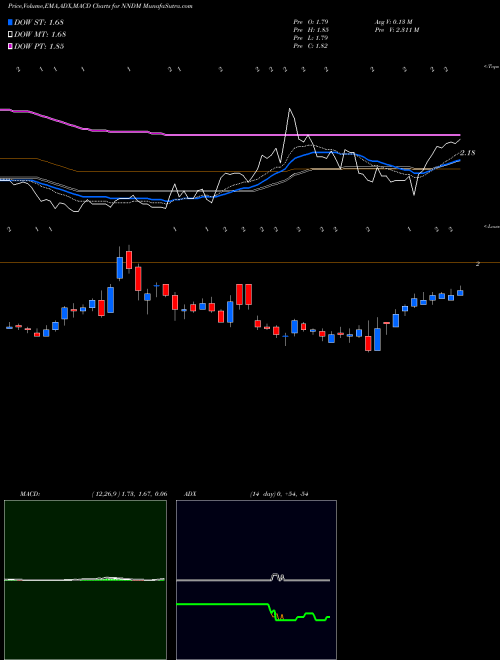Select the 'DOW PT: 1.85' legend label
Viewport: 500px width, 660px height.
coord(40,46)
